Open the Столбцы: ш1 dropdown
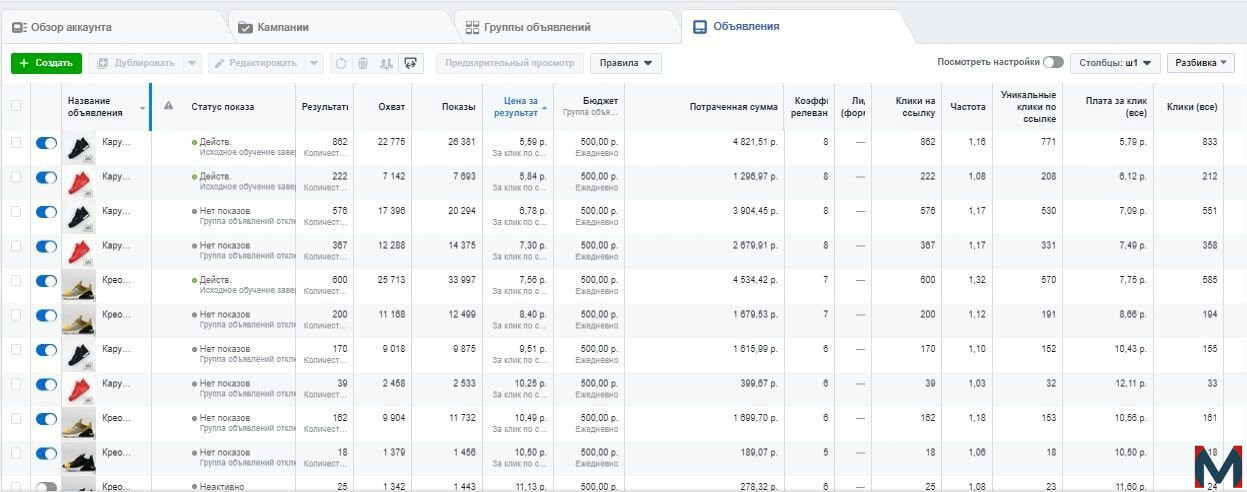The width and height of the screenshot is (1247, 492). [1115, 63]
